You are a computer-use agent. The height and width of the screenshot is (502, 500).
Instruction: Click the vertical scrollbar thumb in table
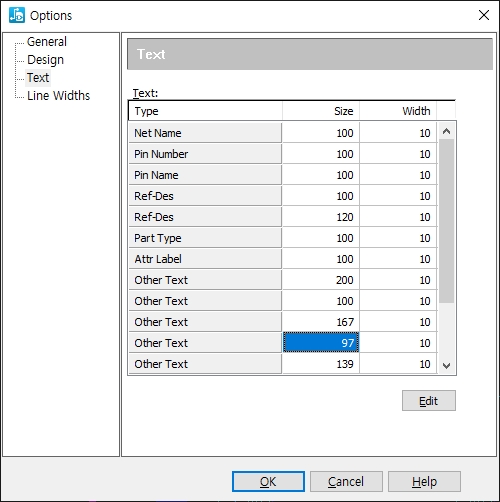[447, 221]
